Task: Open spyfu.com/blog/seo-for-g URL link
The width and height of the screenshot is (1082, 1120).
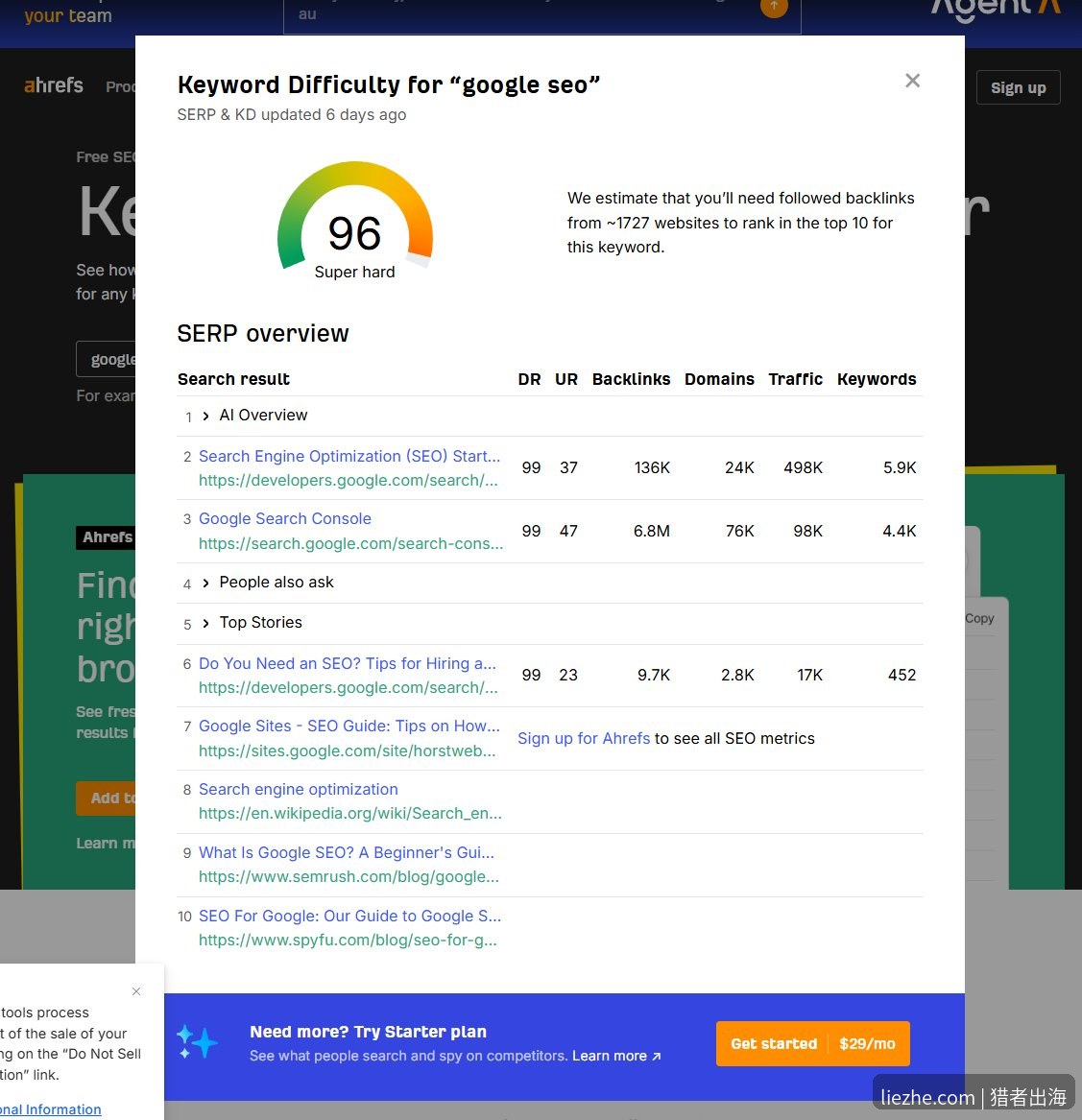Action: click(x=348, y=940)
